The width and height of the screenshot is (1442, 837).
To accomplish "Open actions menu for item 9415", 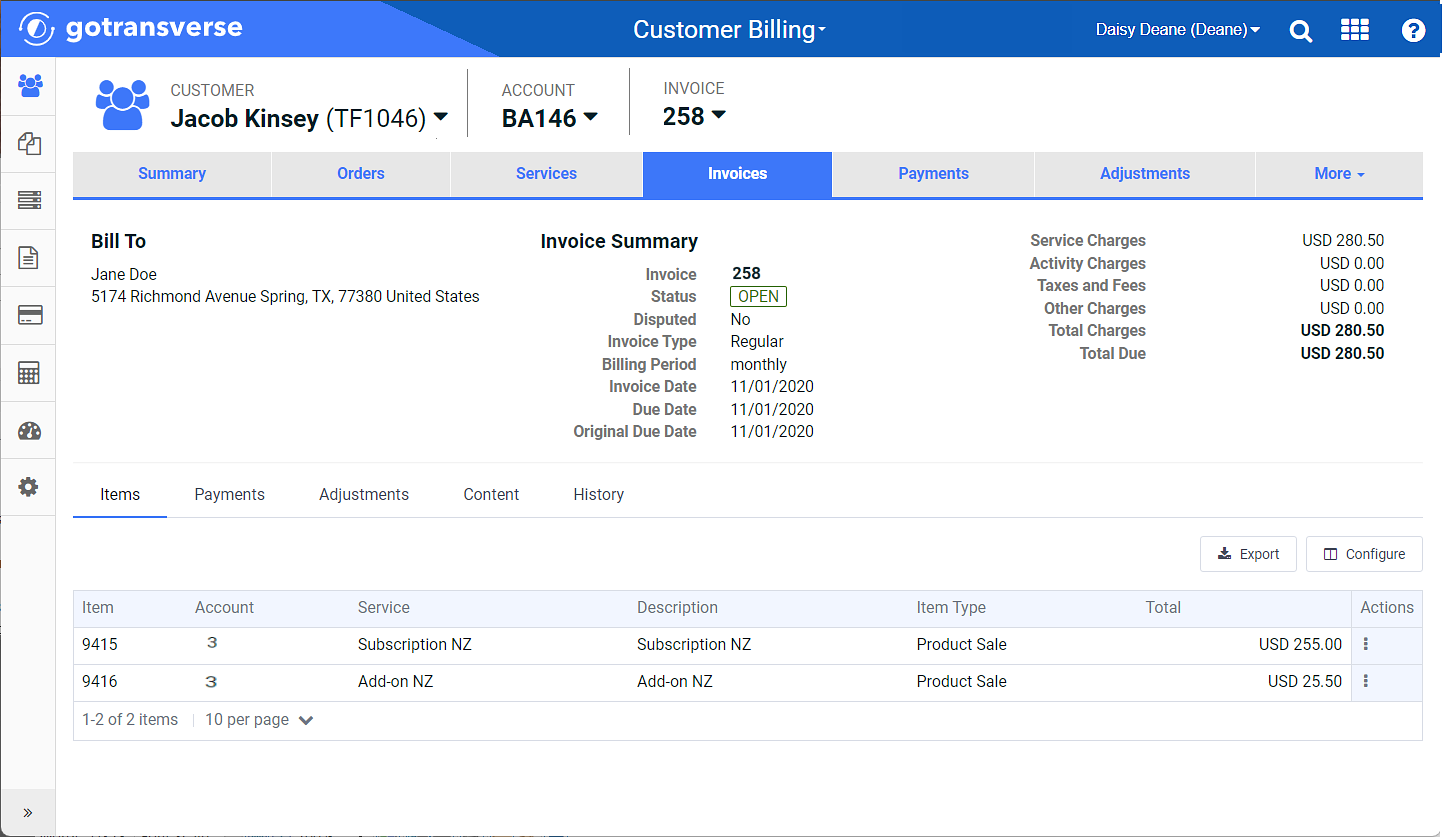I will [x=1366, y=644].
